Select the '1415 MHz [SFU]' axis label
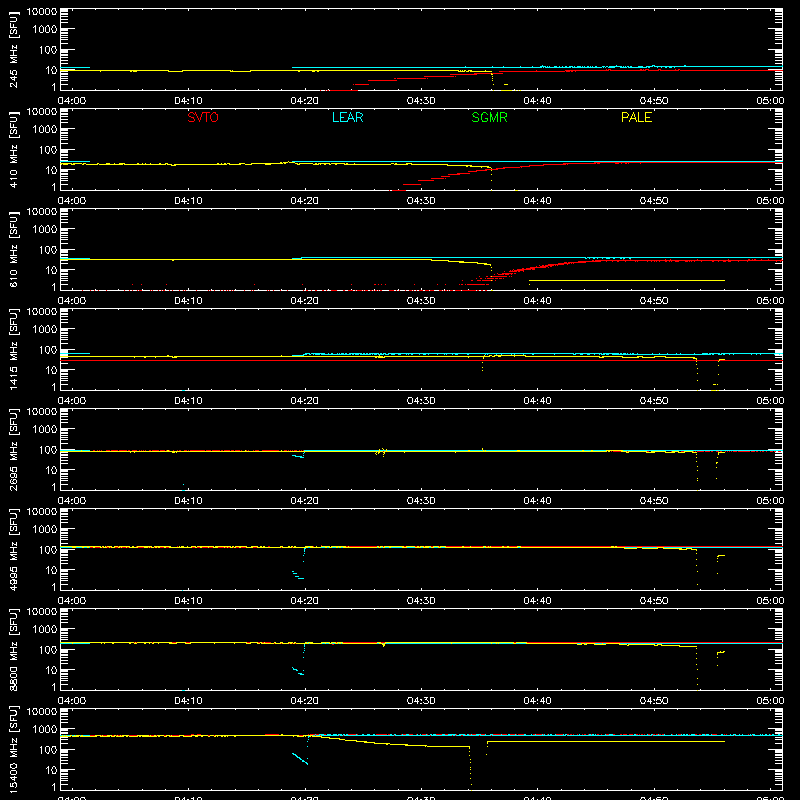 [x=14, y=349]
